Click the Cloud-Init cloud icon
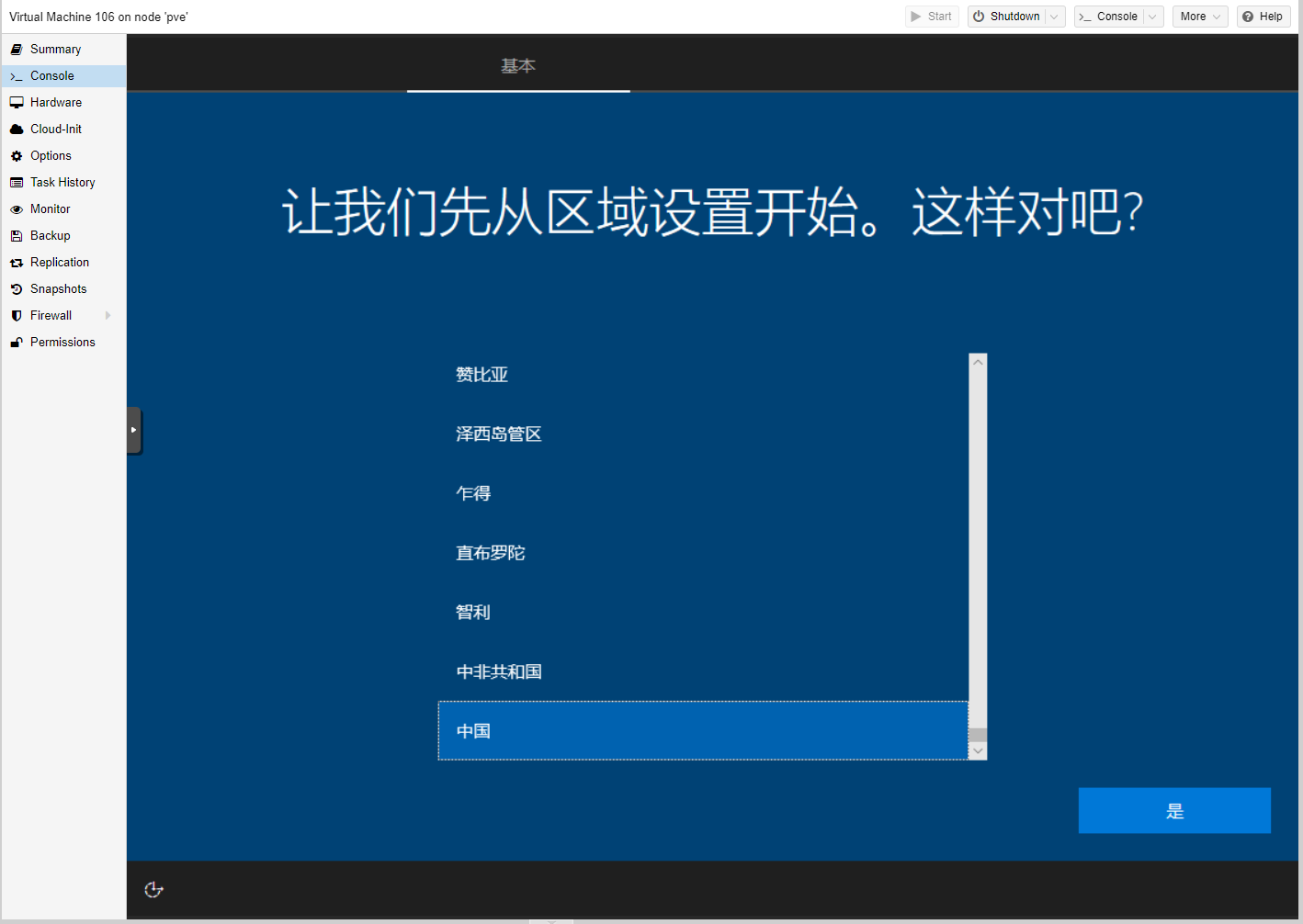 click(17, 130)
